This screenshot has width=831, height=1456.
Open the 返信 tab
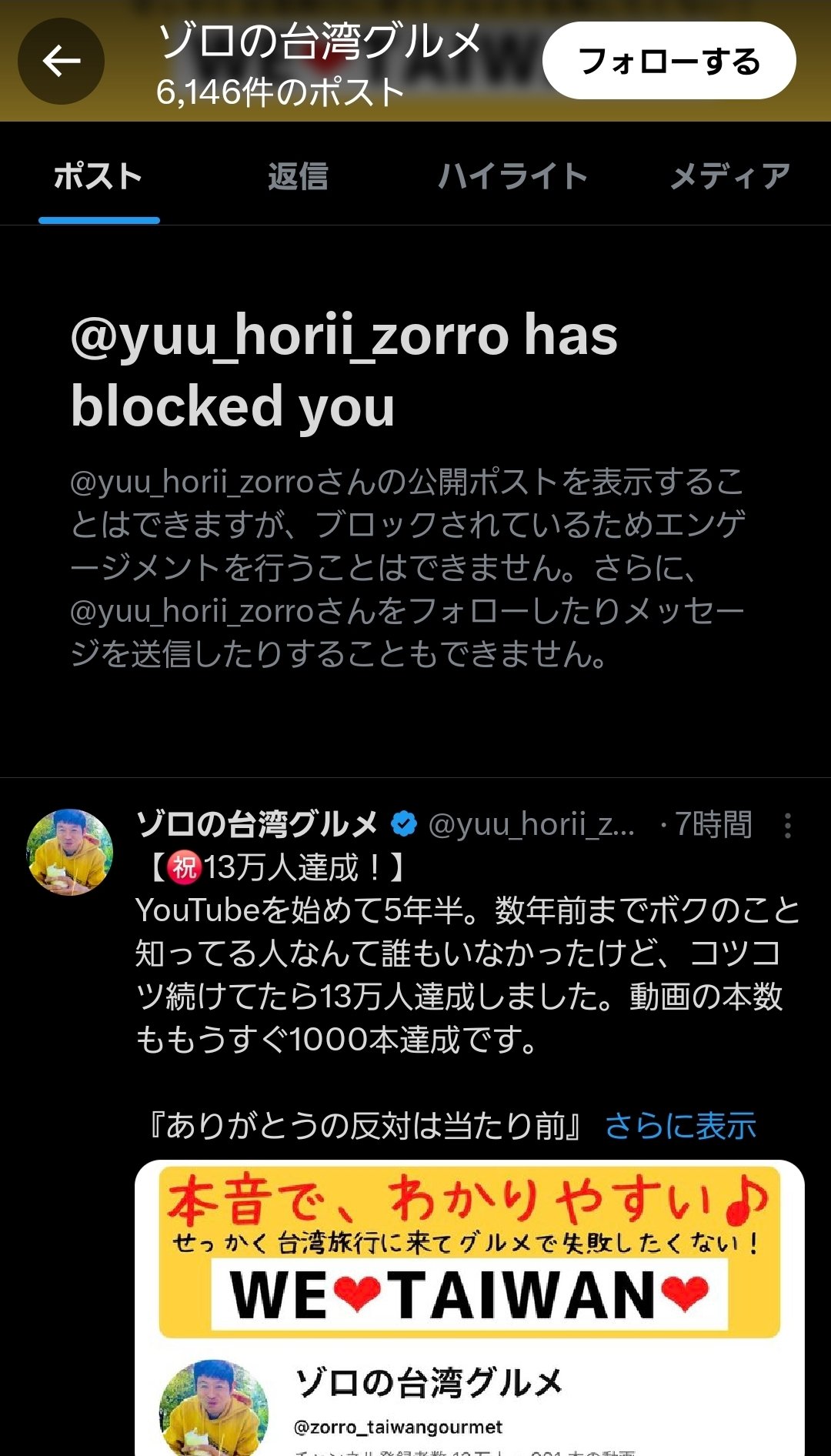(298, 177)
